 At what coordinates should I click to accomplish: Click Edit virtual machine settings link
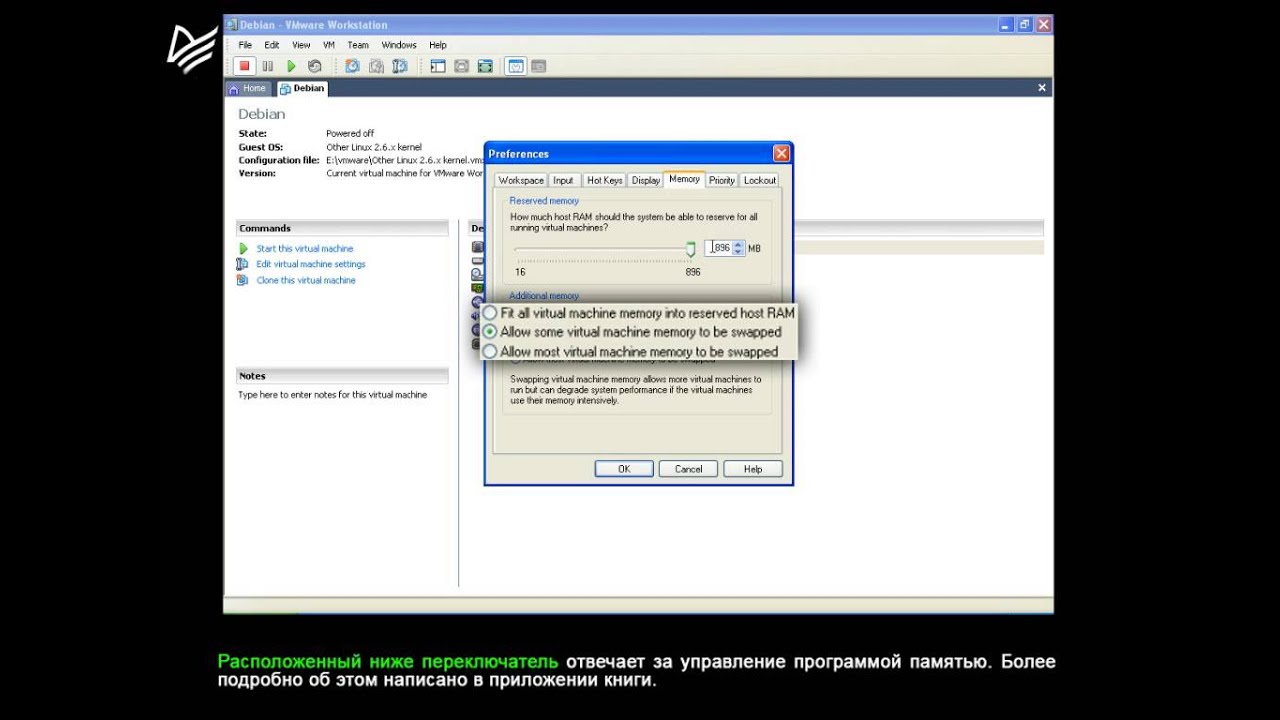click(x=311, y=264)
